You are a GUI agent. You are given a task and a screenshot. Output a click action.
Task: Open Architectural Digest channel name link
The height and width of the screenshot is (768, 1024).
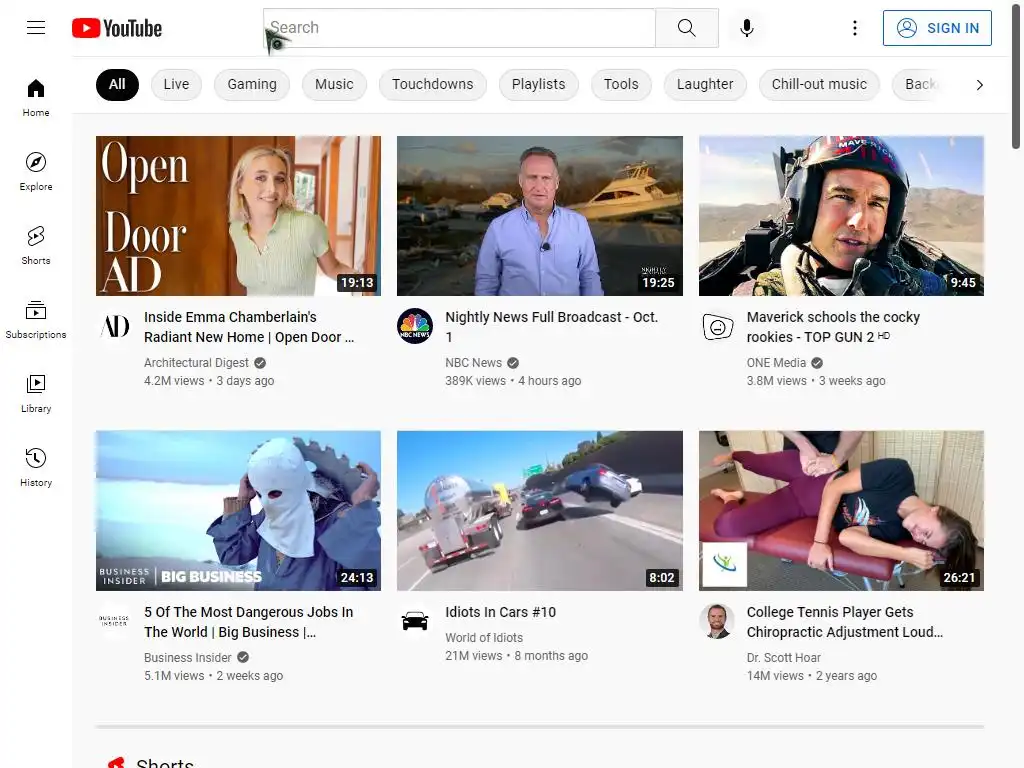point(196,362)
